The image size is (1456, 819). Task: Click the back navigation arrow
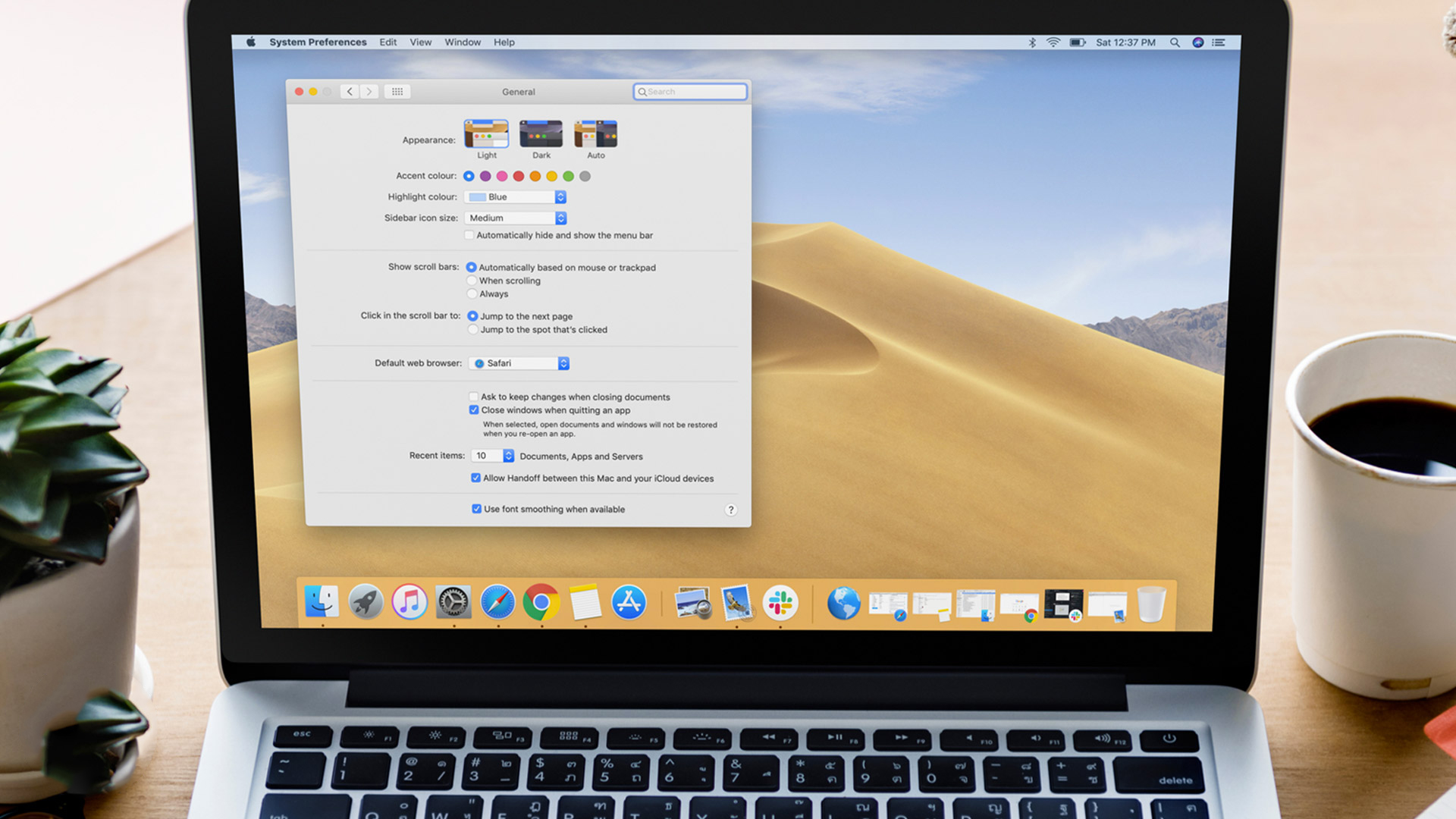[x=350, y=92]
